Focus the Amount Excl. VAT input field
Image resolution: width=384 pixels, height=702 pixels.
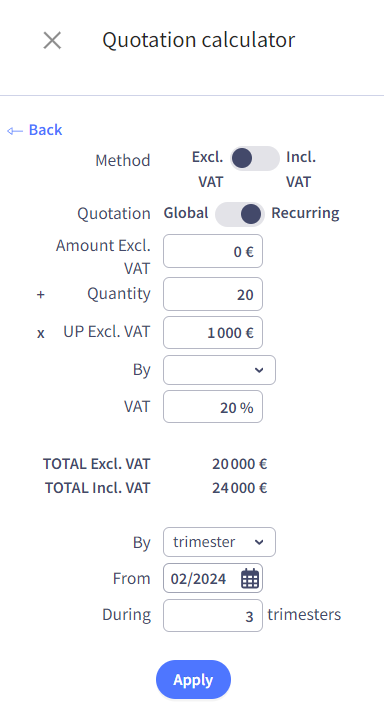(213, 251)
